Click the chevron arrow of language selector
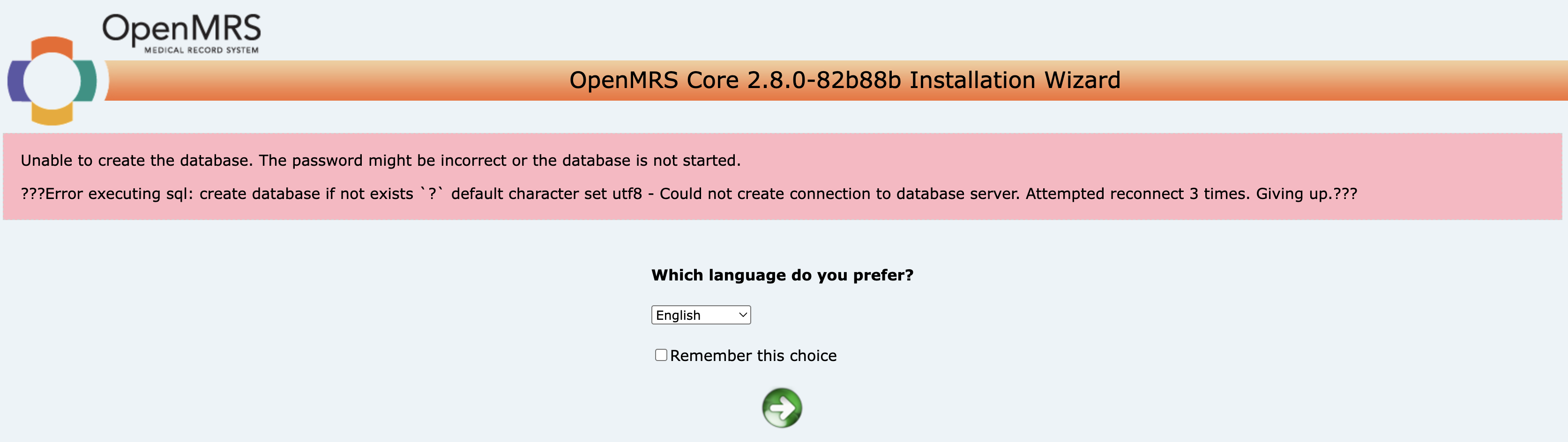1568x442 pixels. tap(743, 315)
